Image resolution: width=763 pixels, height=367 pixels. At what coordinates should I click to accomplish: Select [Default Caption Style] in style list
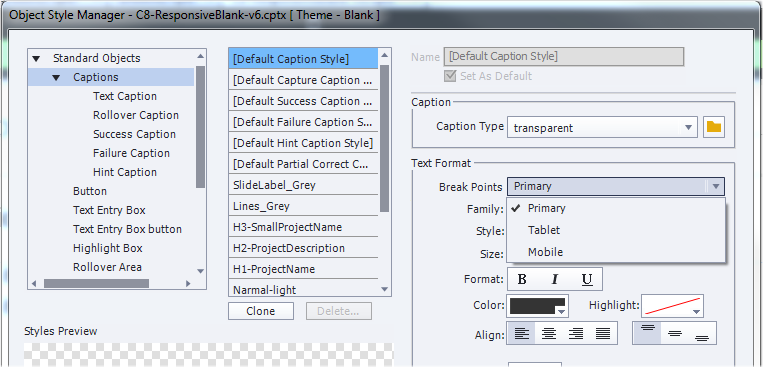[x=303, y=59]
